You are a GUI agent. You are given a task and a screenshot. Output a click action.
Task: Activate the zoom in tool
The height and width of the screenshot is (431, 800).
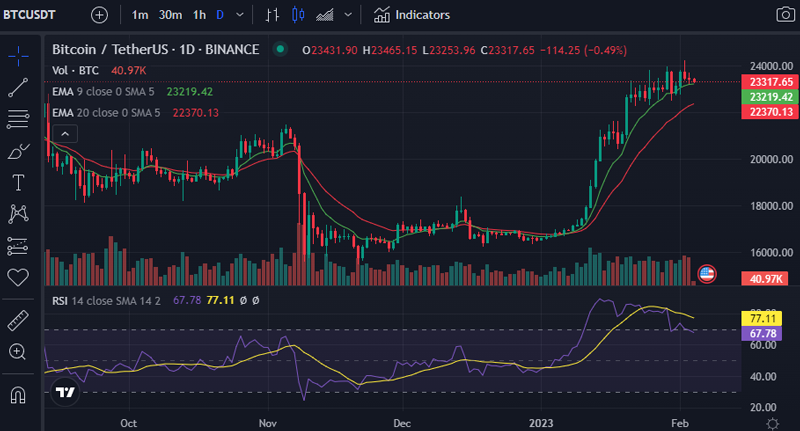[x=18, y=352]
